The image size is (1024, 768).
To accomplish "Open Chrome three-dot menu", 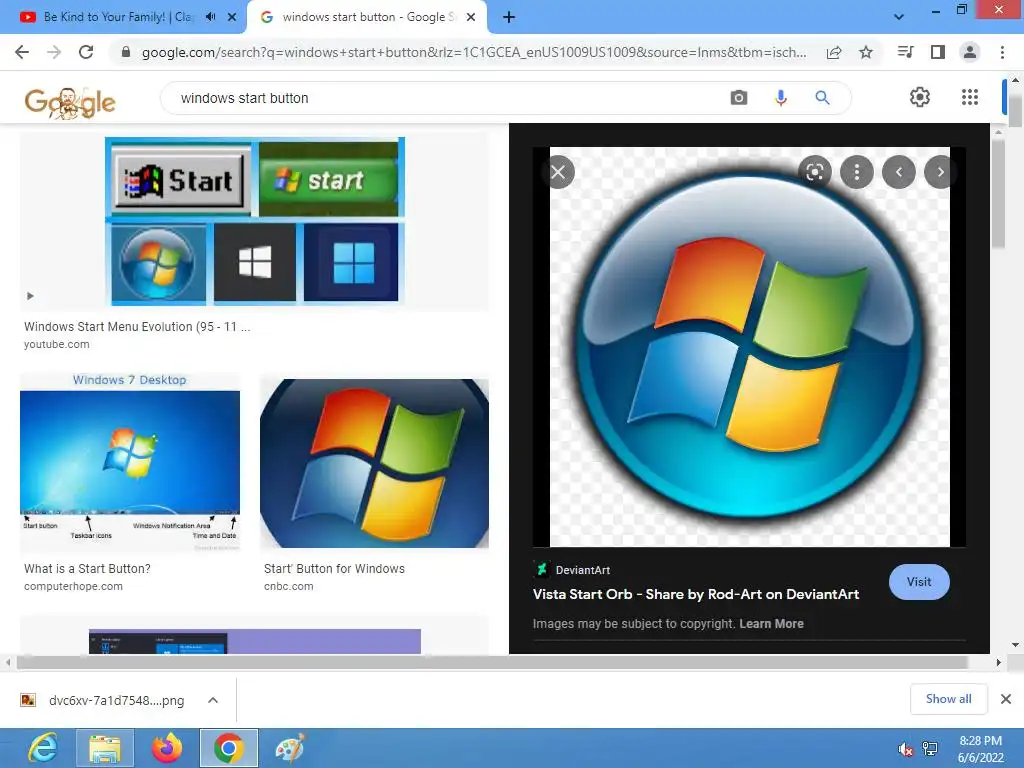I will point(1002,52).
